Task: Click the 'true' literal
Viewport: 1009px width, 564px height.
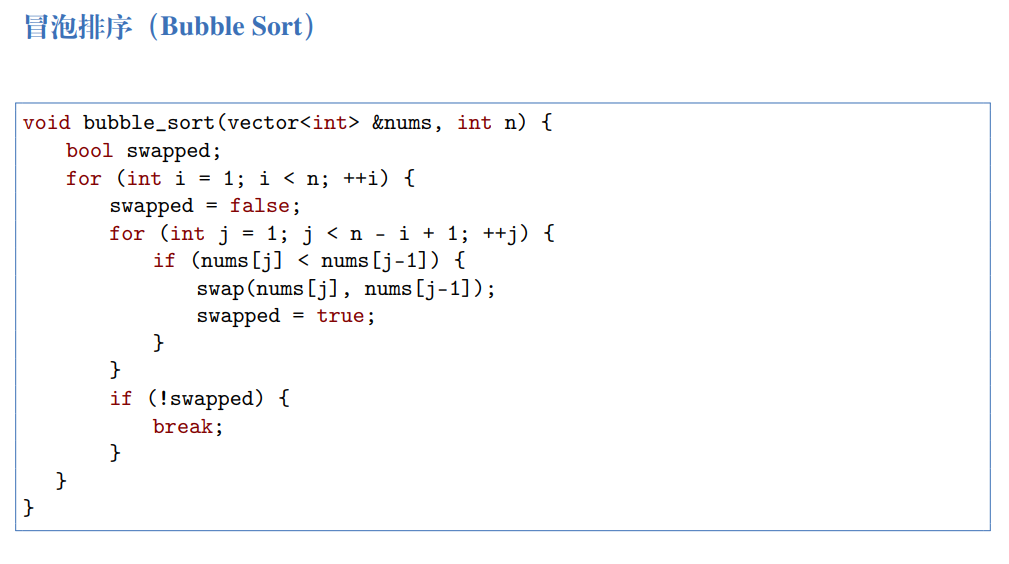Action: tap(340, 316)
